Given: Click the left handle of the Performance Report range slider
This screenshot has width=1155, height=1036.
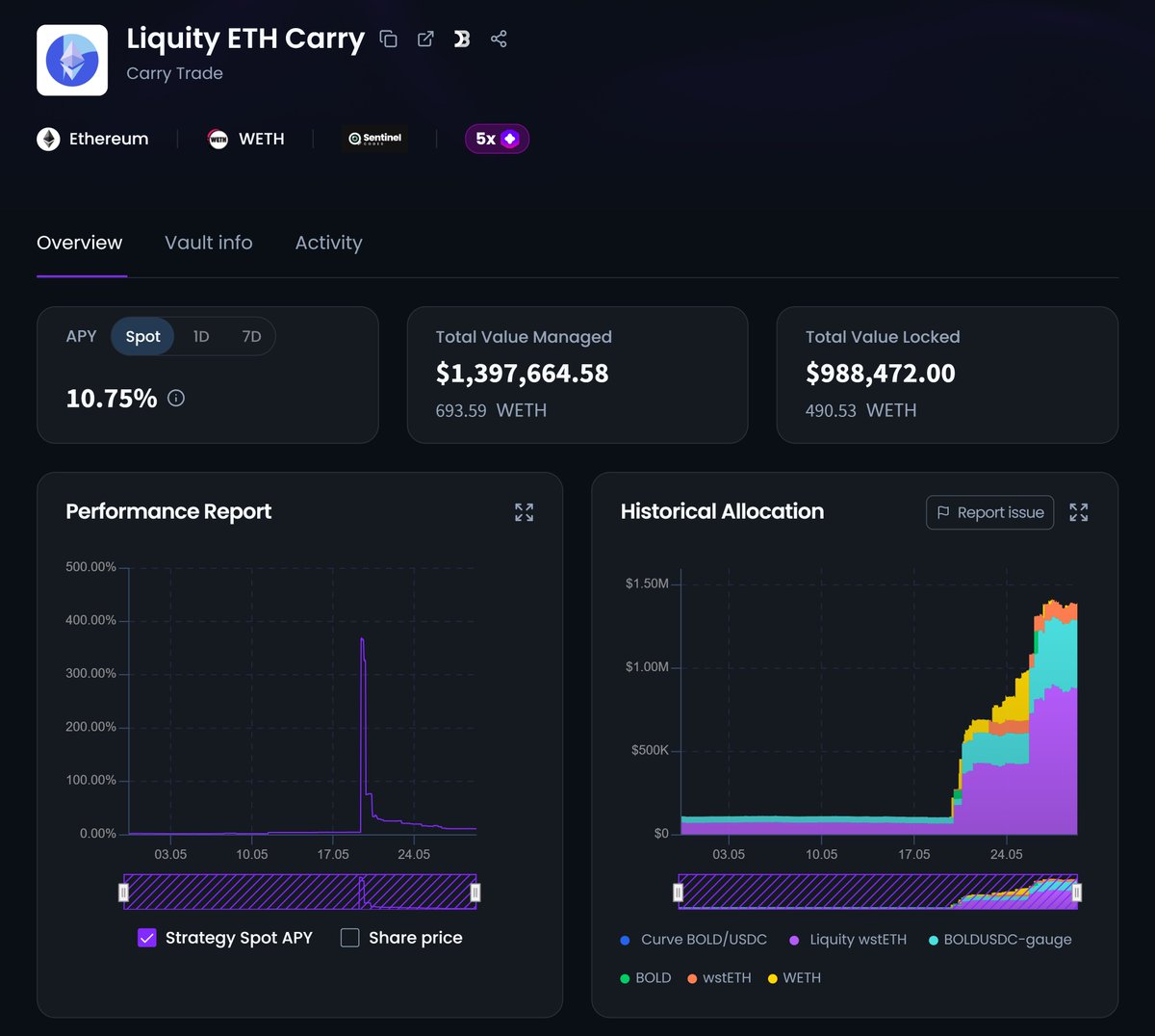Looking at the screenshot, I should click(123, 893).
